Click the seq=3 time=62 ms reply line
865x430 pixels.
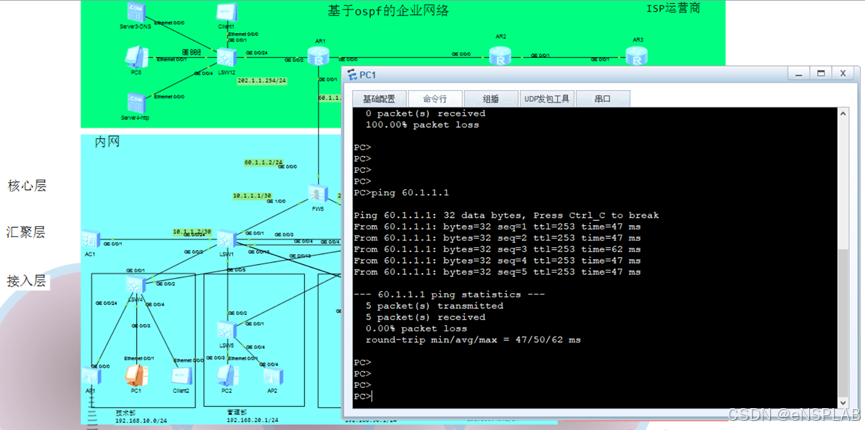coord(497,249)
